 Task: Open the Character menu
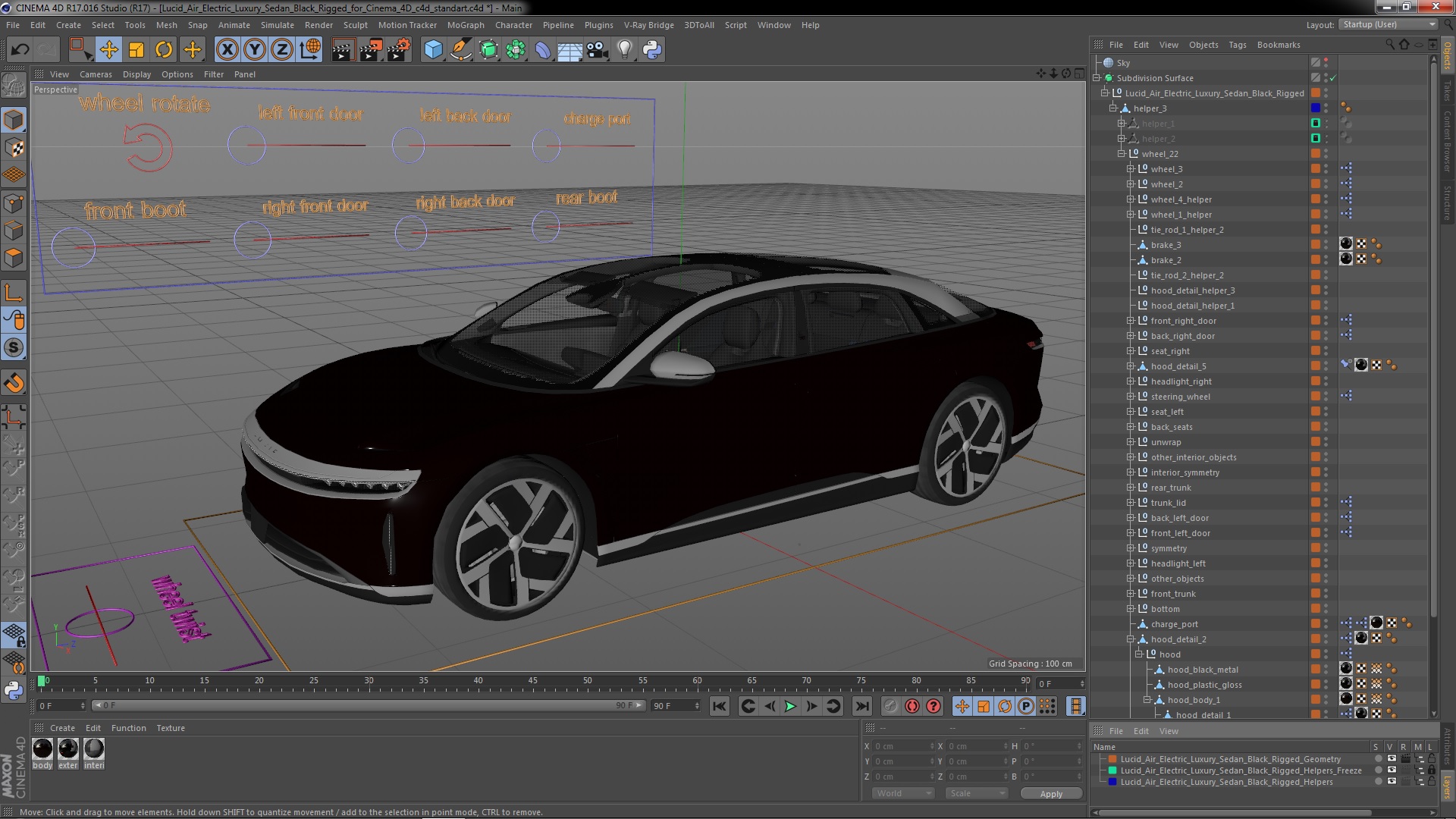tap(513, 25)
